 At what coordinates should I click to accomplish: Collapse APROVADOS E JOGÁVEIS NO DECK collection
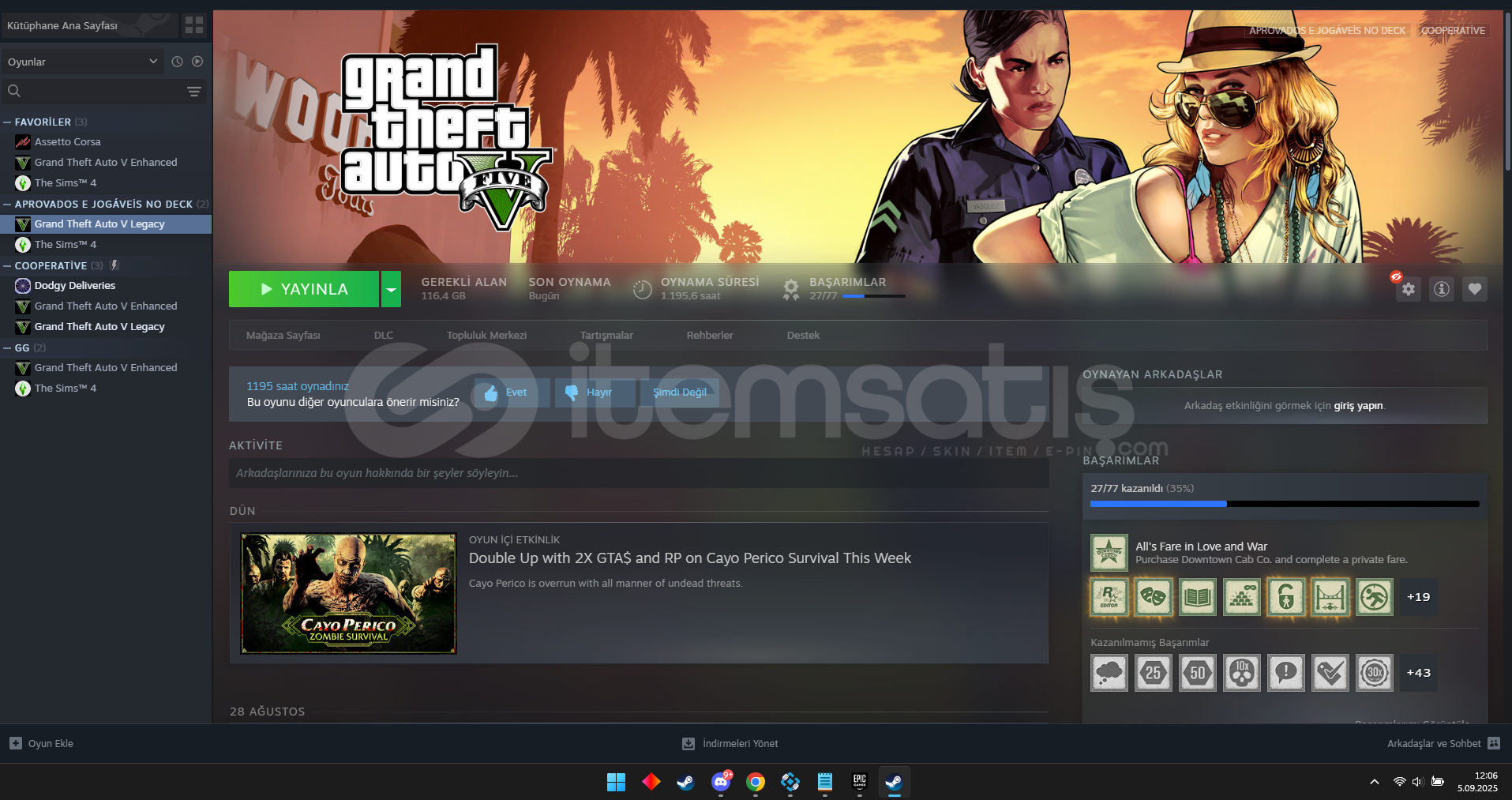pyautogui.click(x=7, y=205)
